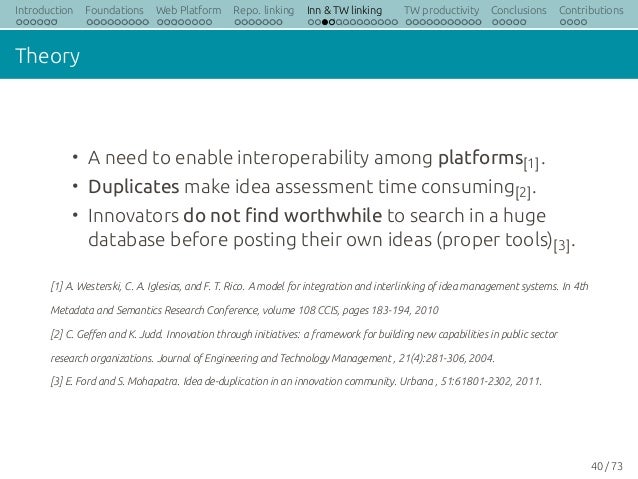638x479 pixels.
Task: Click citation marker [1] after platforms
Action: (x=531, y=164)
